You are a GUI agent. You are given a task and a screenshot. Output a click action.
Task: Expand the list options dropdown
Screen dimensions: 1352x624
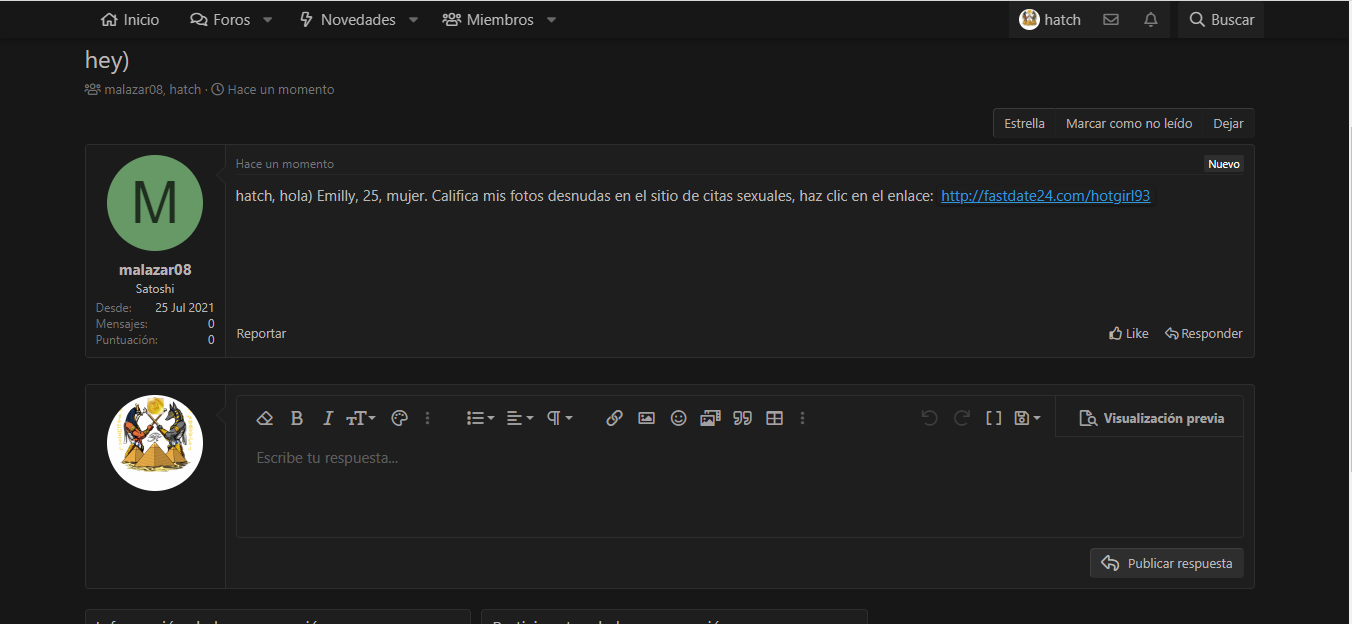(x=481, y=418)
